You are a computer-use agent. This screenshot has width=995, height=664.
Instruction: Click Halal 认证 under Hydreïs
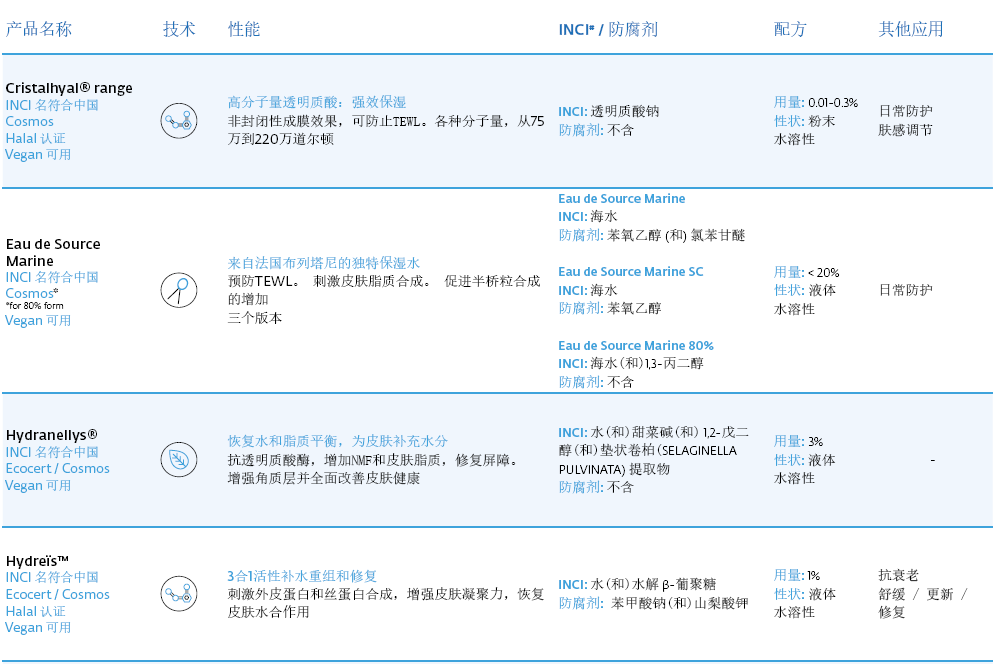tap(36, 611)
